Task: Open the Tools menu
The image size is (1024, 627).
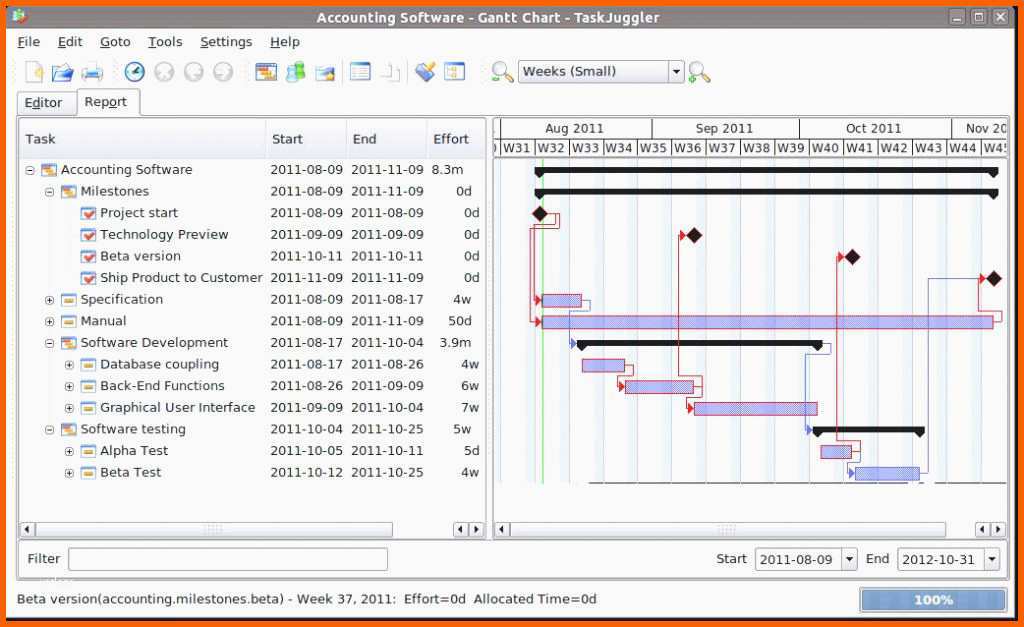Action: (x=165, y=42)
